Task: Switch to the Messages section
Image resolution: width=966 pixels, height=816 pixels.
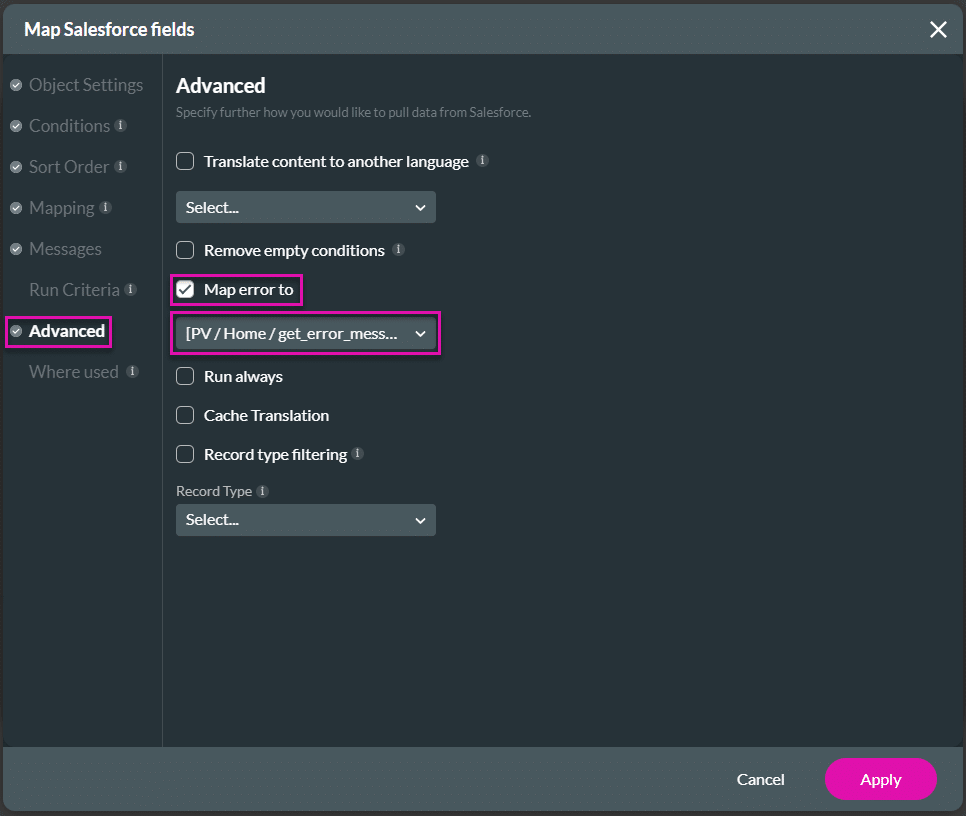Action: (65, 249)
